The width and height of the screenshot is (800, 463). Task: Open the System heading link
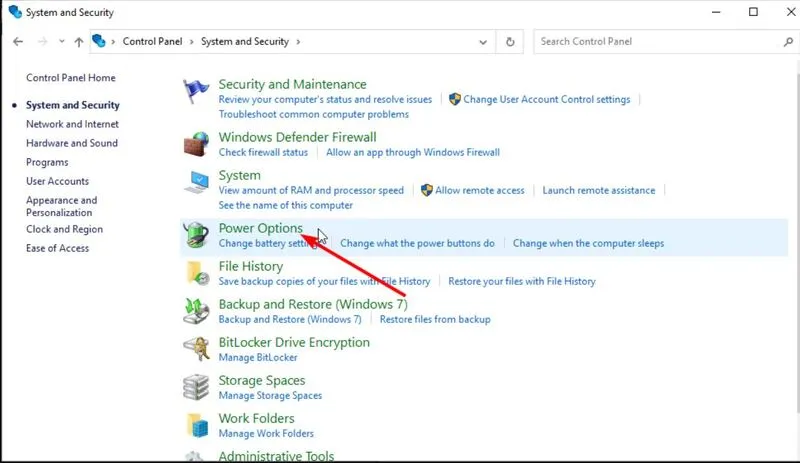pos(240,175)
